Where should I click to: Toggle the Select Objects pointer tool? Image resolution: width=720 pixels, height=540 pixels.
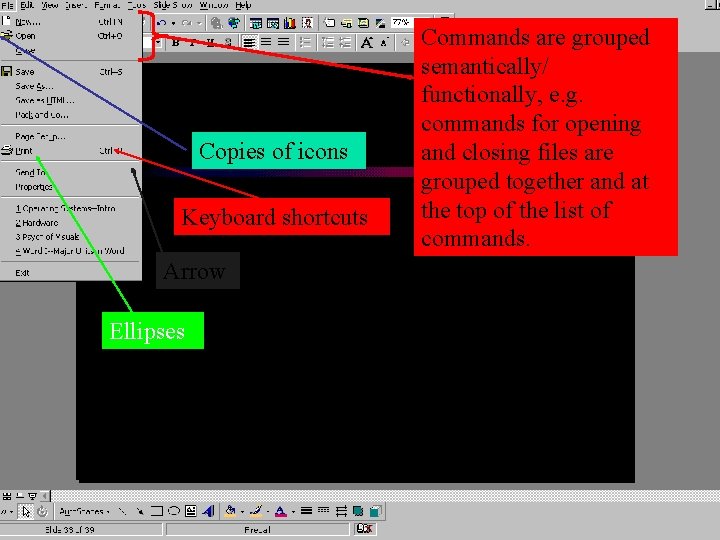coord(25,511)
